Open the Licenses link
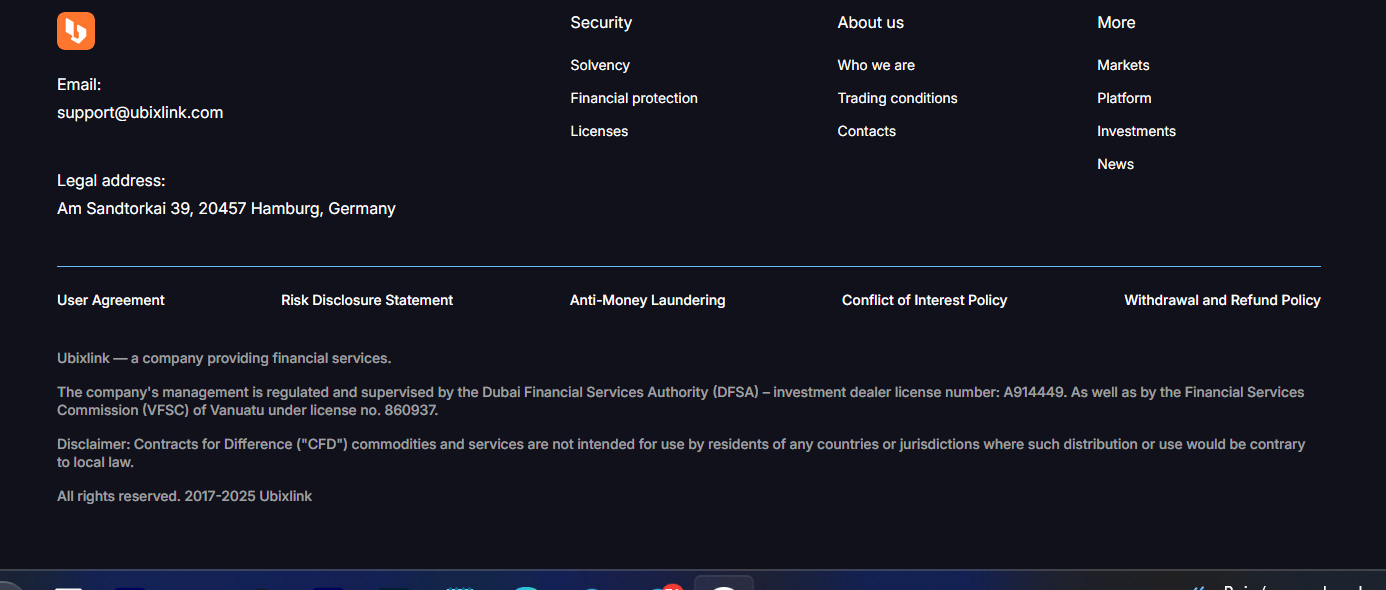 click(599, 131)
